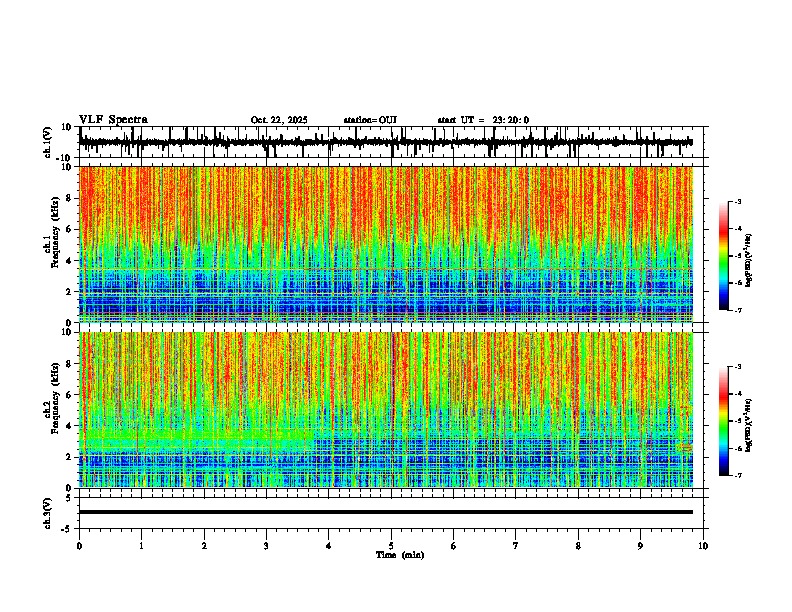Click the ch.1 colorbar log(PSD) unit label
The width and height of the screenshot is (792, 612).
(749, 260)
